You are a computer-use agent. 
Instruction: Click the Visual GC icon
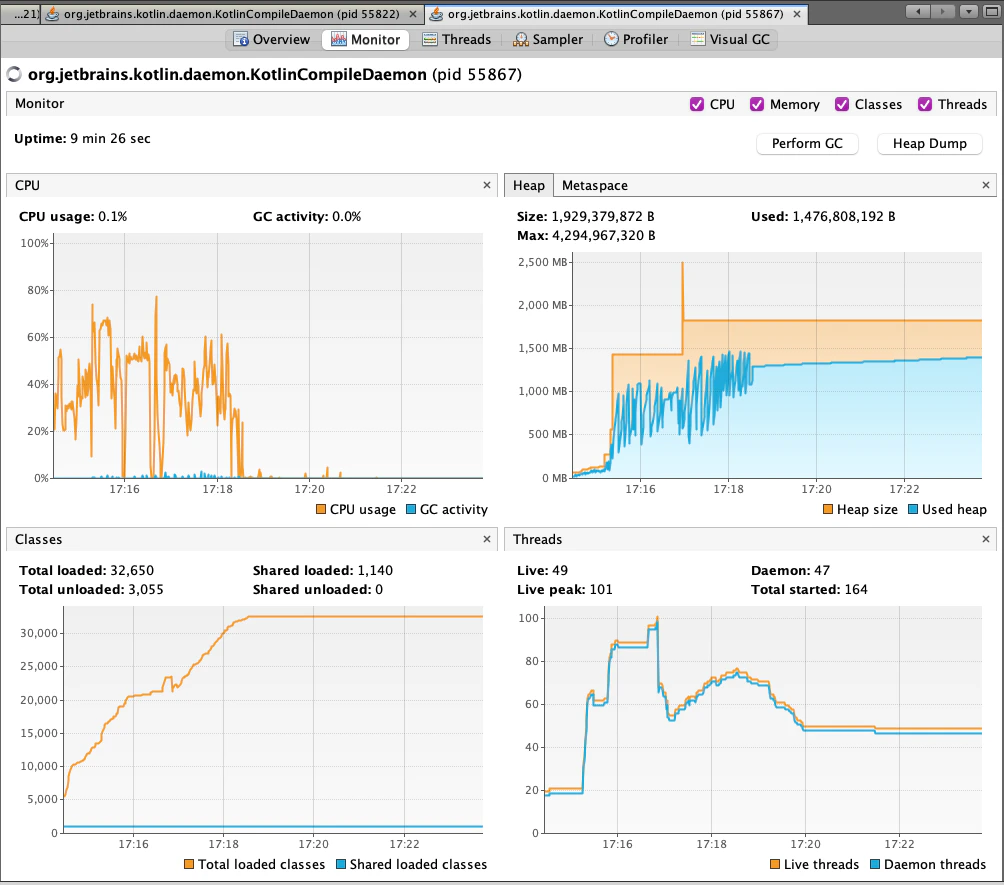point(697,40)
